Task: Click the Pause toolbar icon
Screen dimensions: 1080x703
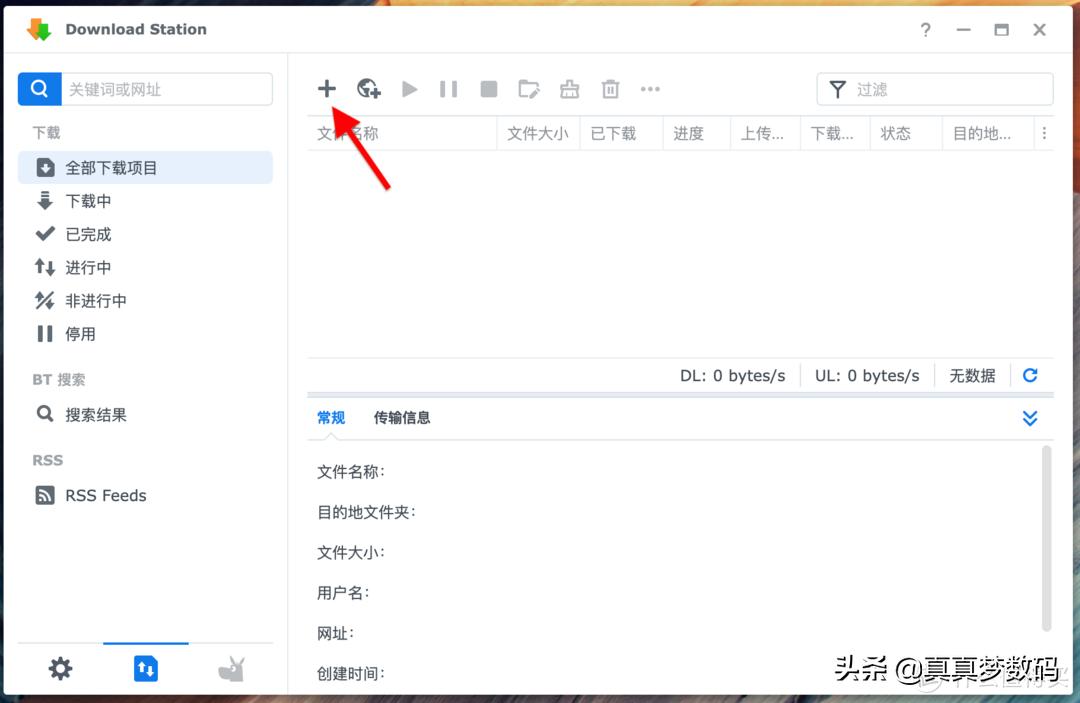Action: (448, 89)
